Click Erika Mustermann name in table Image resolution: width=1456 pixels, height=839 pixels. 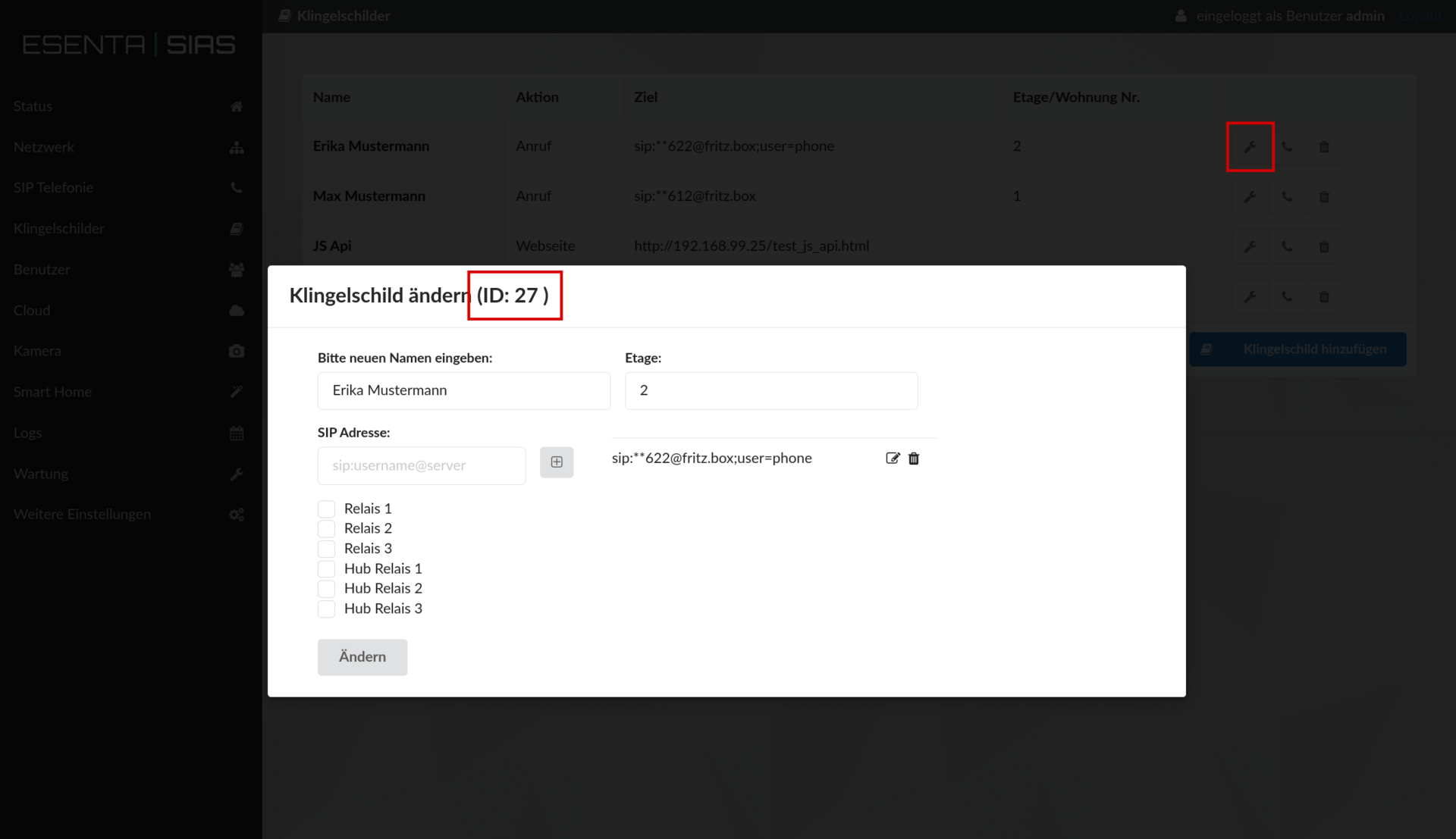point(371,146)
